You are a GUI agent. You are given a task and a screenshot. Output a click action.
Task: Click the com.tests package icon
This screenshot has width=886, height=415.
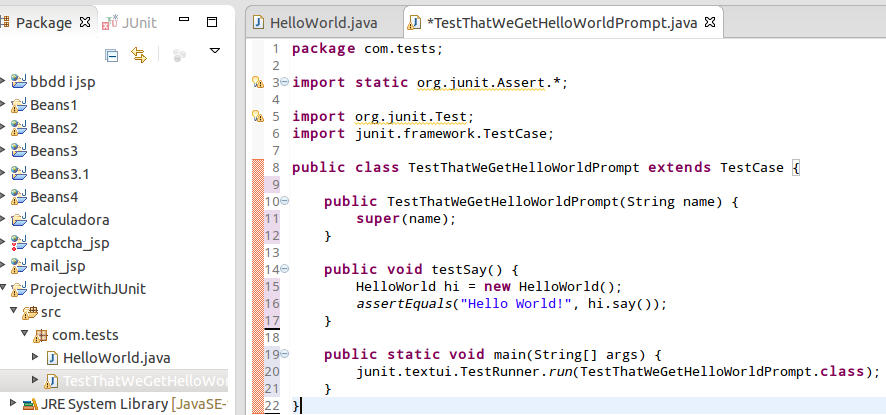tap(42, 335)
